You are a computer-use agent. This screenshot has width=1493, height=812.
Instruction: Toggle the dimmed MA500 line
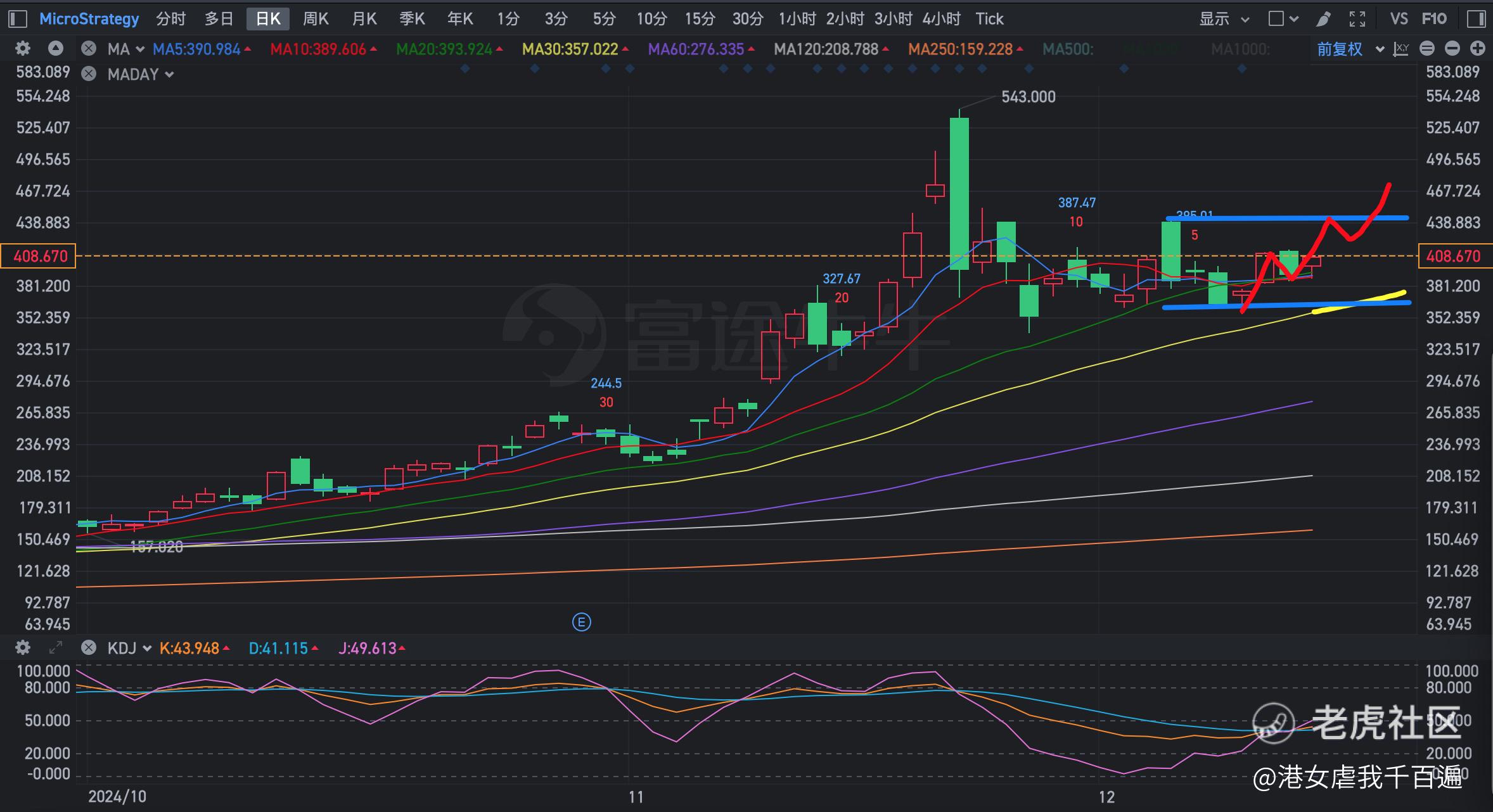click(1068, 49)
